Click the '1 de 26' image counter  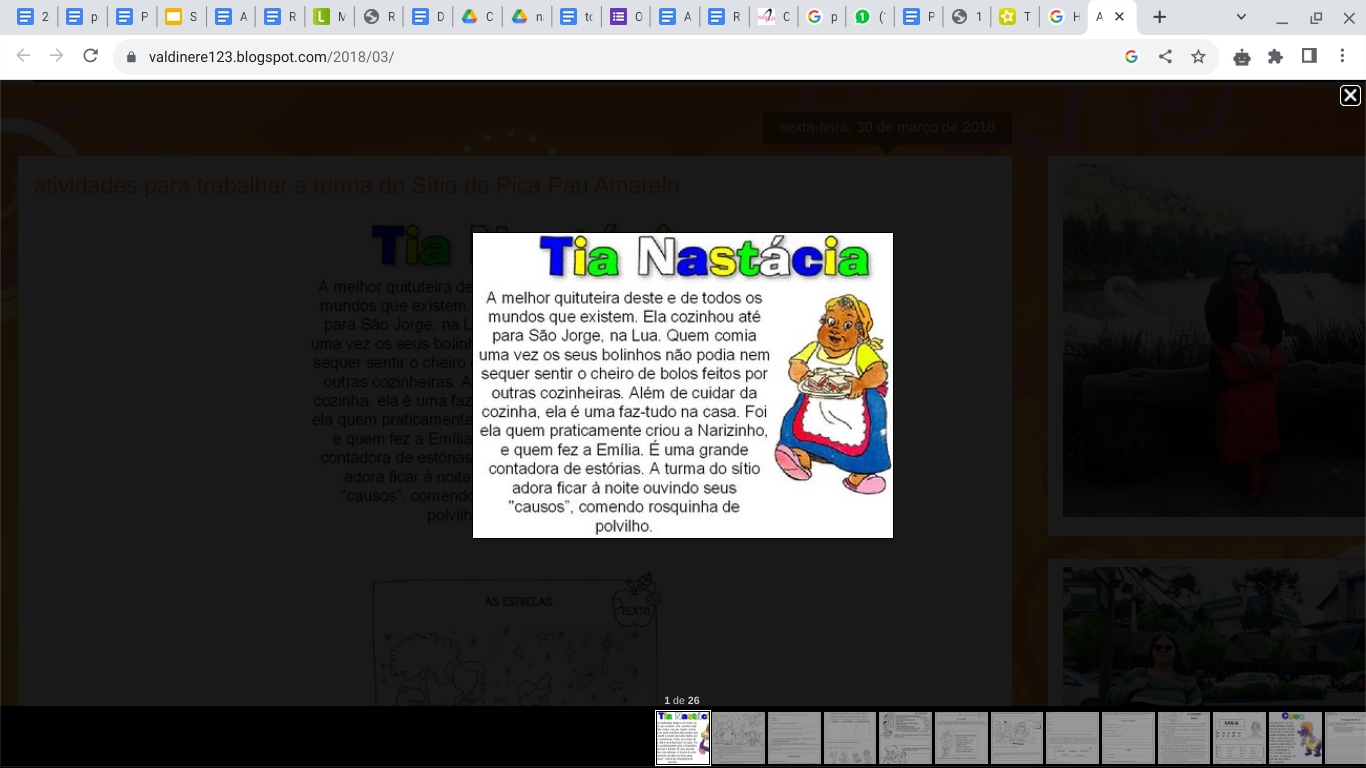coord(682,700)
